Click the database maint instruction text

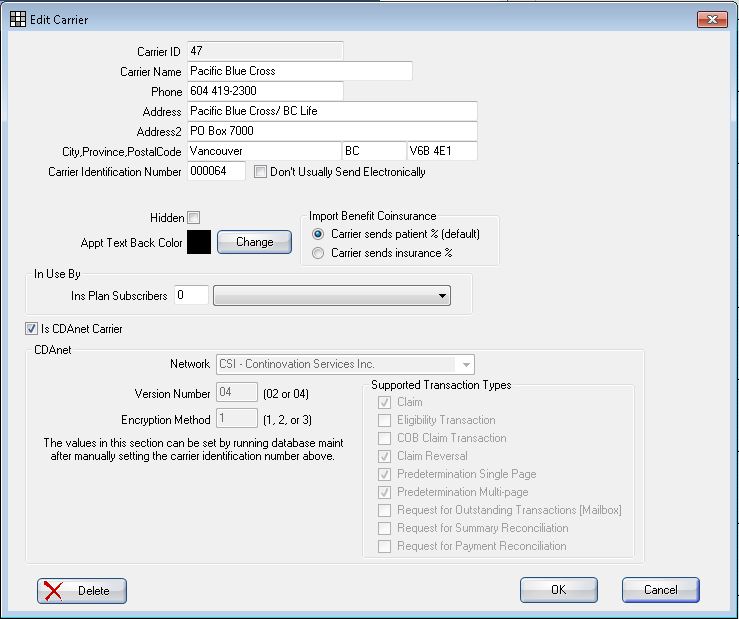point(193,449)
